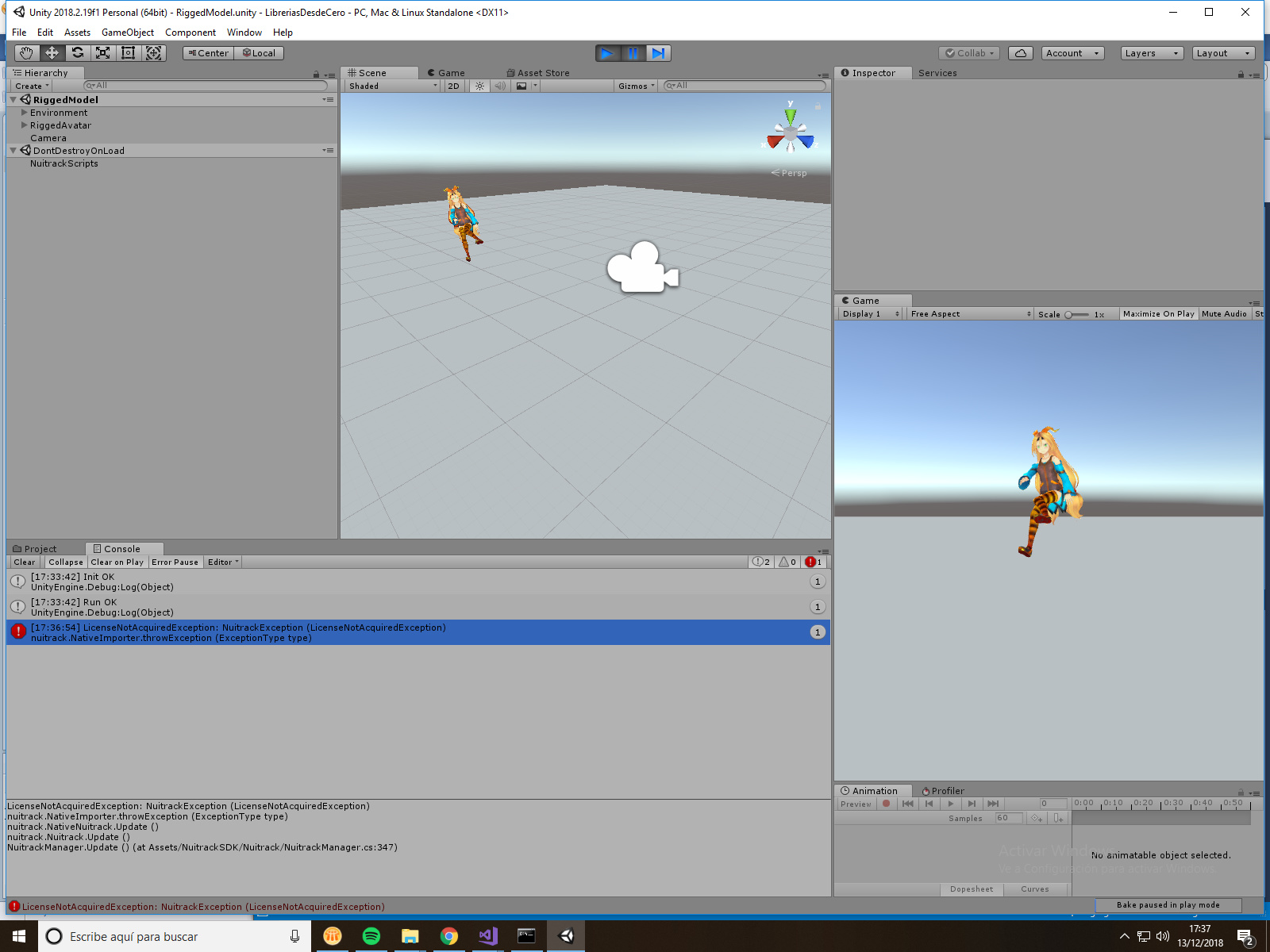Screen dimensions: 1270x952
Task: Open the Account dropdown
Action: [x=1073, y=53]
